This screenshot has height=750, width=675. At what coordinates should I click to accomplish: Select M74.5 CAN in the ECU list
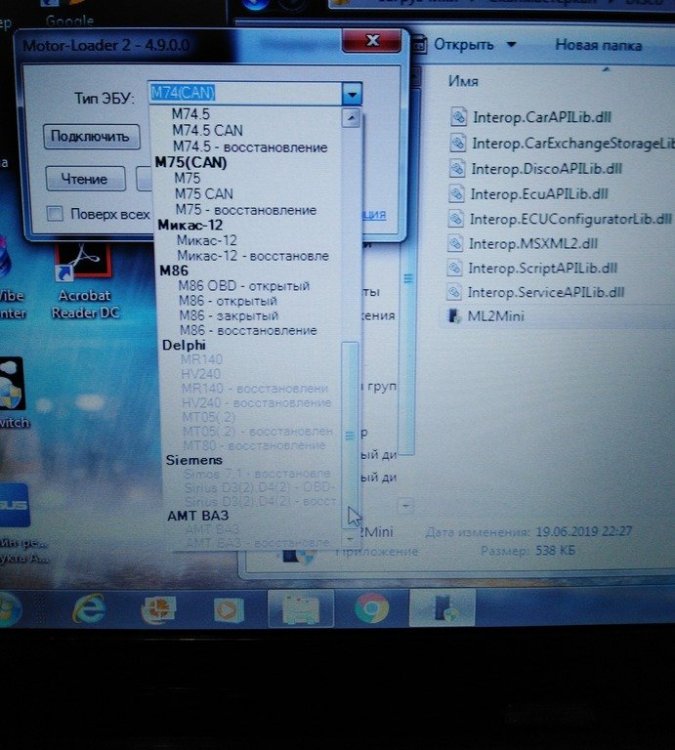pyautogui.click(x=208, y=131)
